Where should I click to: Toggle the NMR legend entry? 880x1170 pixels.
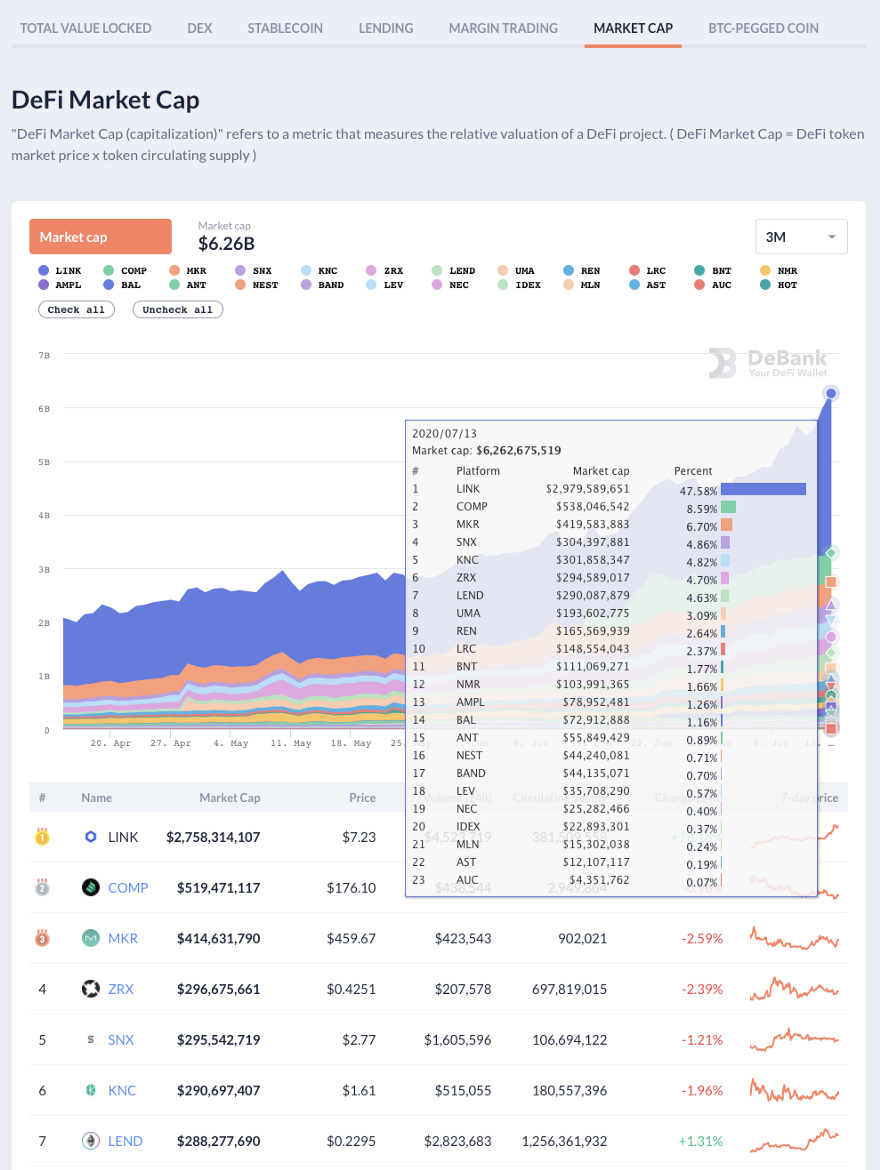(778, 271)
